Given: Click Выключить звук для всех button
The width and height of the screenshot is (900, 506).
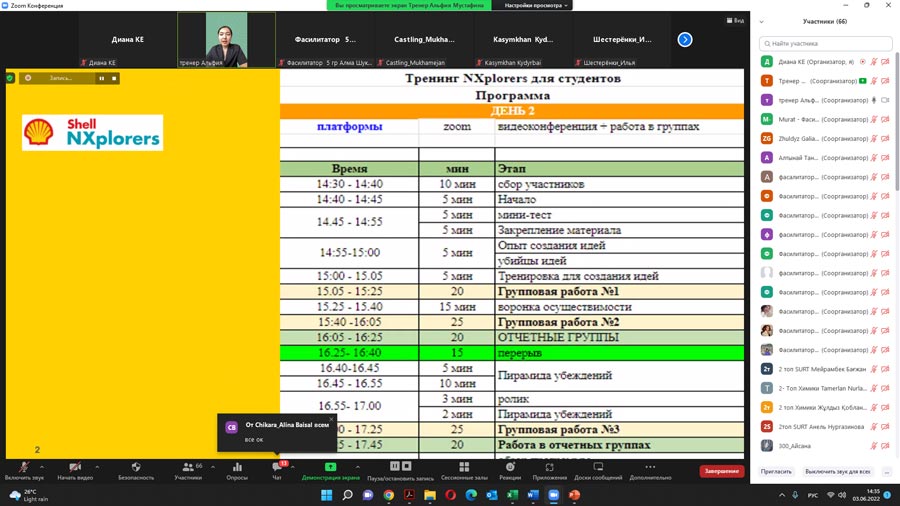Looking at the screenshot, I should [837, 472].
